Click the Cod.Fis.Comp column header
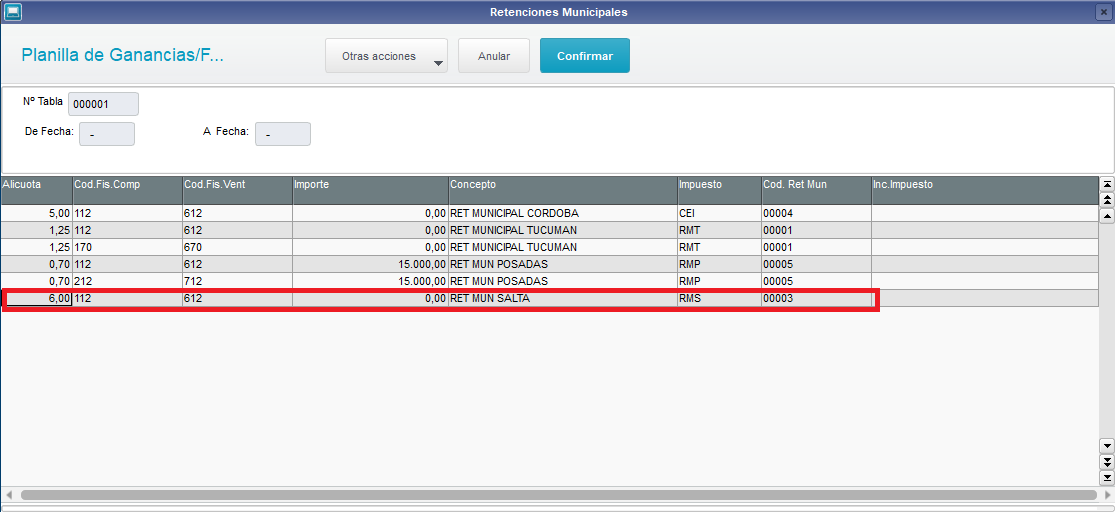 pos(127,190)
